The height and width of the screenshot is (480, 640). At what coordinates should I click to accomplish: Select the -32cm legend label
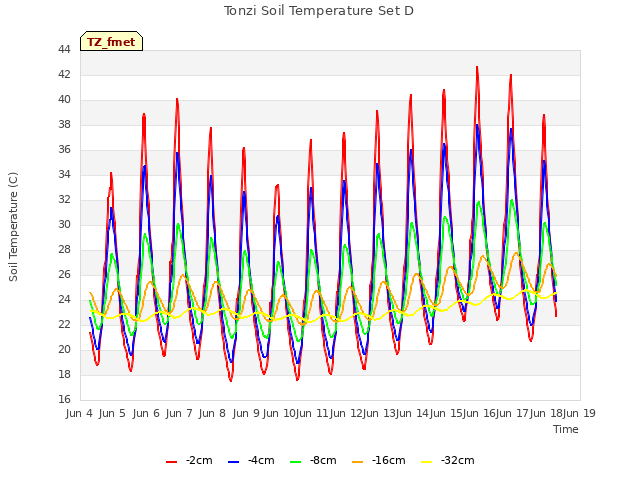point(458,460)
